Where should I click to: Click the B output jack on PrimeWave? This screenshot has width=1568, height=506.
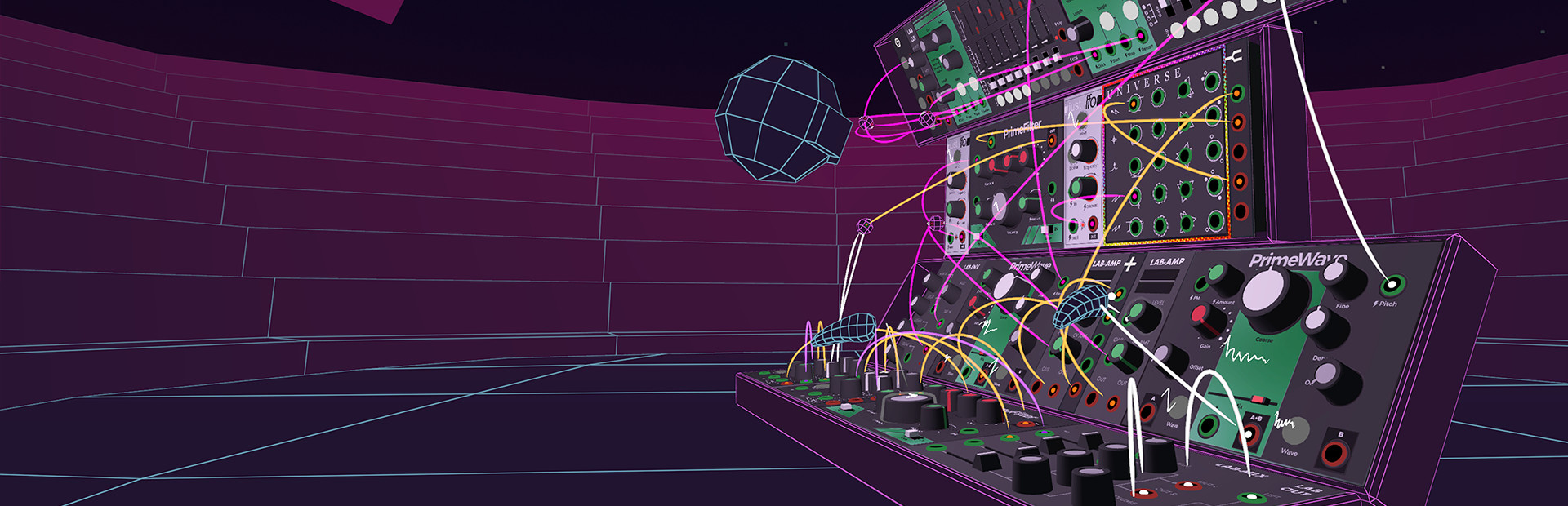coord(1335,453)
